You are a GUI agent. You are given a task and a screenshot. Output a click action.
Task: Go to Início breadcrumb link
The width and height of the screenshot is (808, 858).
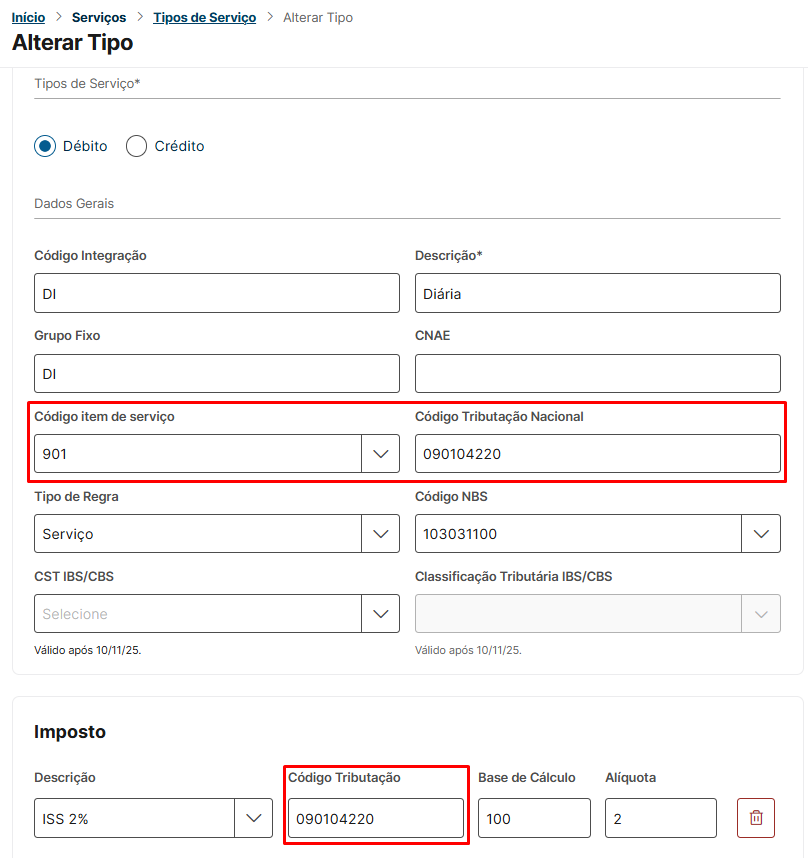(x=28, y=18)
